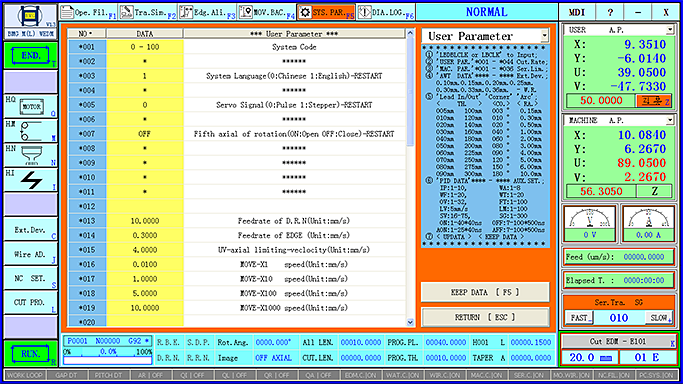Toggle GAP DT status button

coord(67,375)
